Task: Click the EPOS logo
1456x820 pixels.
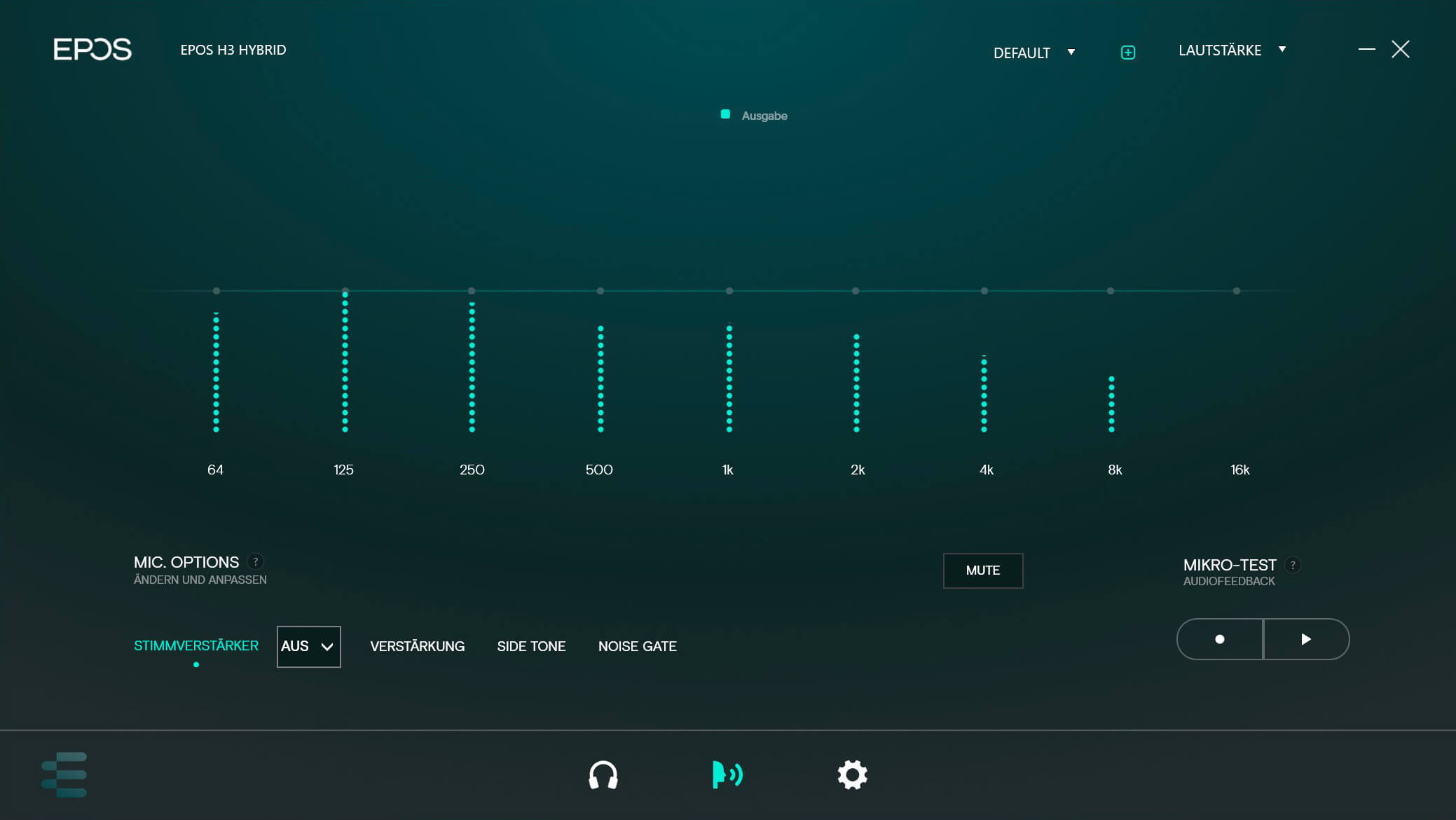Action: point(92,50)
